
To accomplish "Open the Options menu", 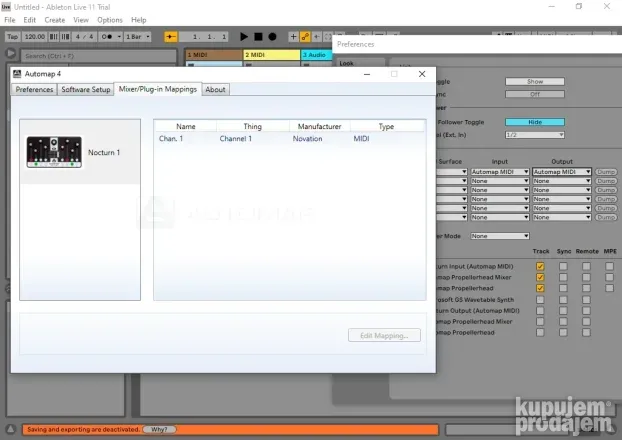I will click(110, 20).
